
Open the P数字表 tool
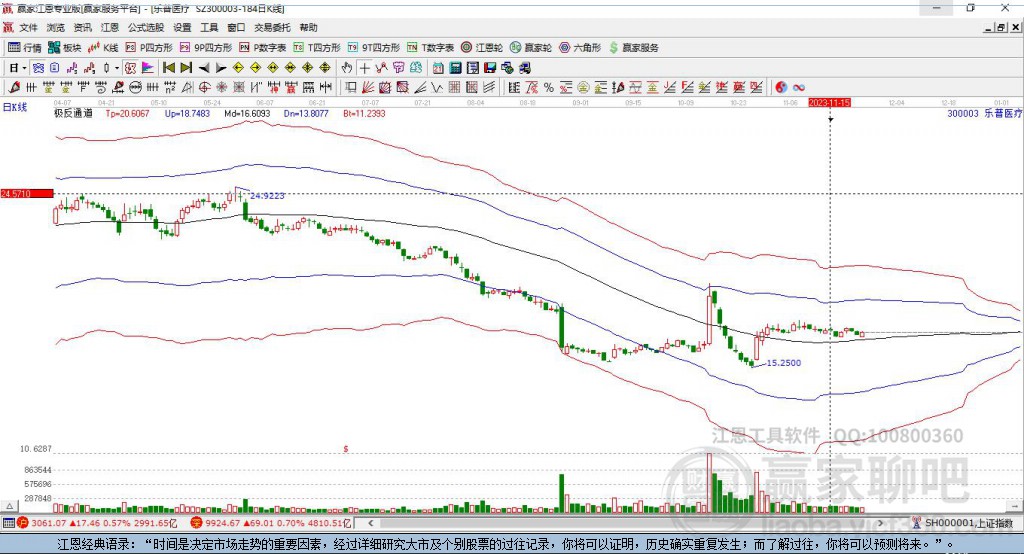263,48
